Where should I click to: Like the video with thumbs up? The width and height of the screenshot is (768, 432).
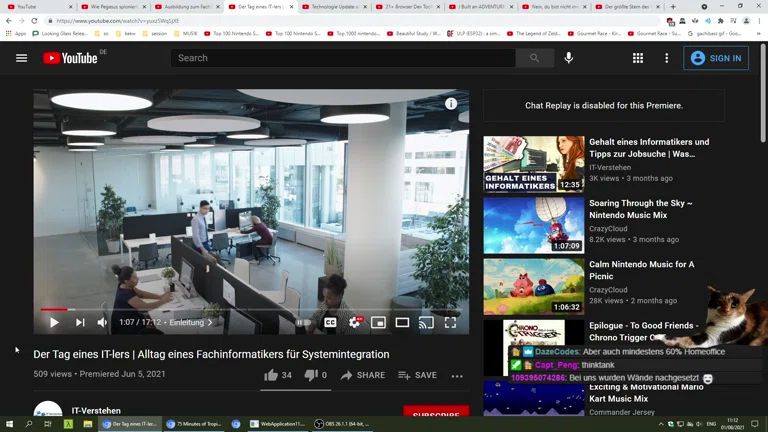pyautogui.click(x=271, y=376)
